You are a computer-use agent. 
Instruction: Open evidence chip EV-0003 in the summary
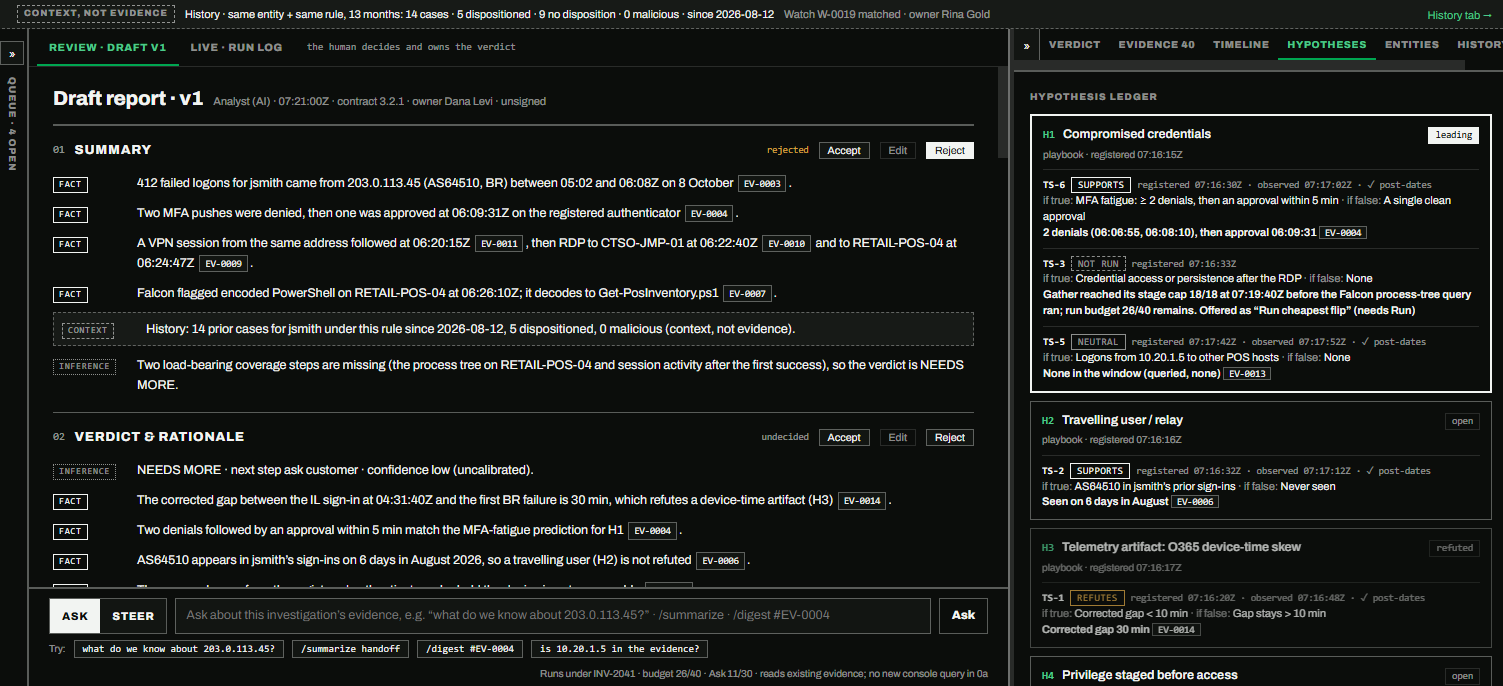pyautogui.click(x=762, y=184)
